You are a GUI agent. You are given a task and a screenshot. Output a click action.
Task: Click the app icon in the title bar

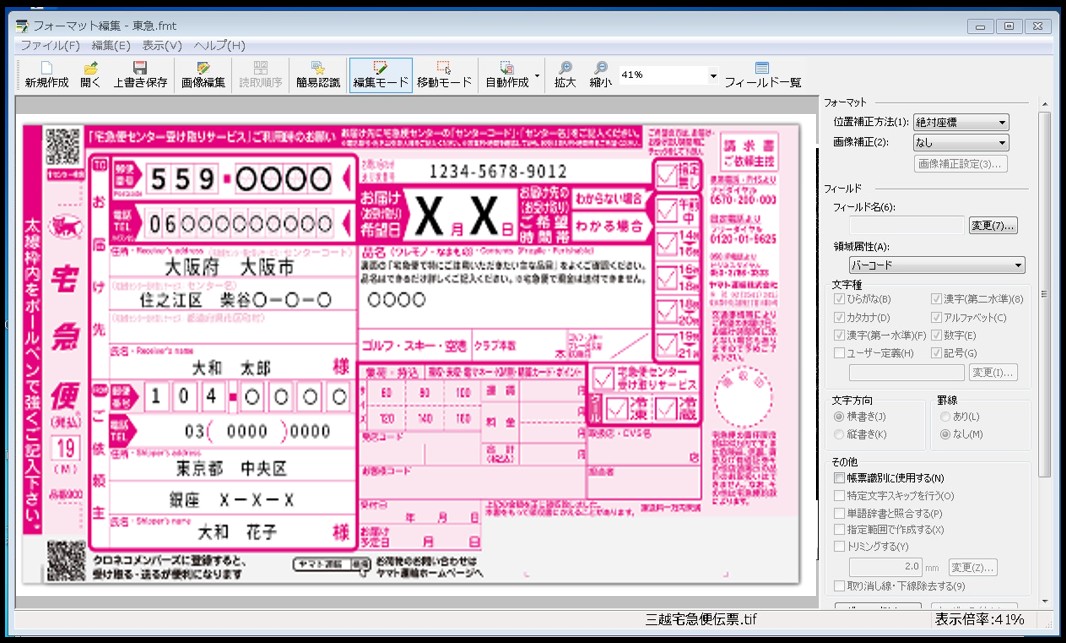tap(22, 26)
